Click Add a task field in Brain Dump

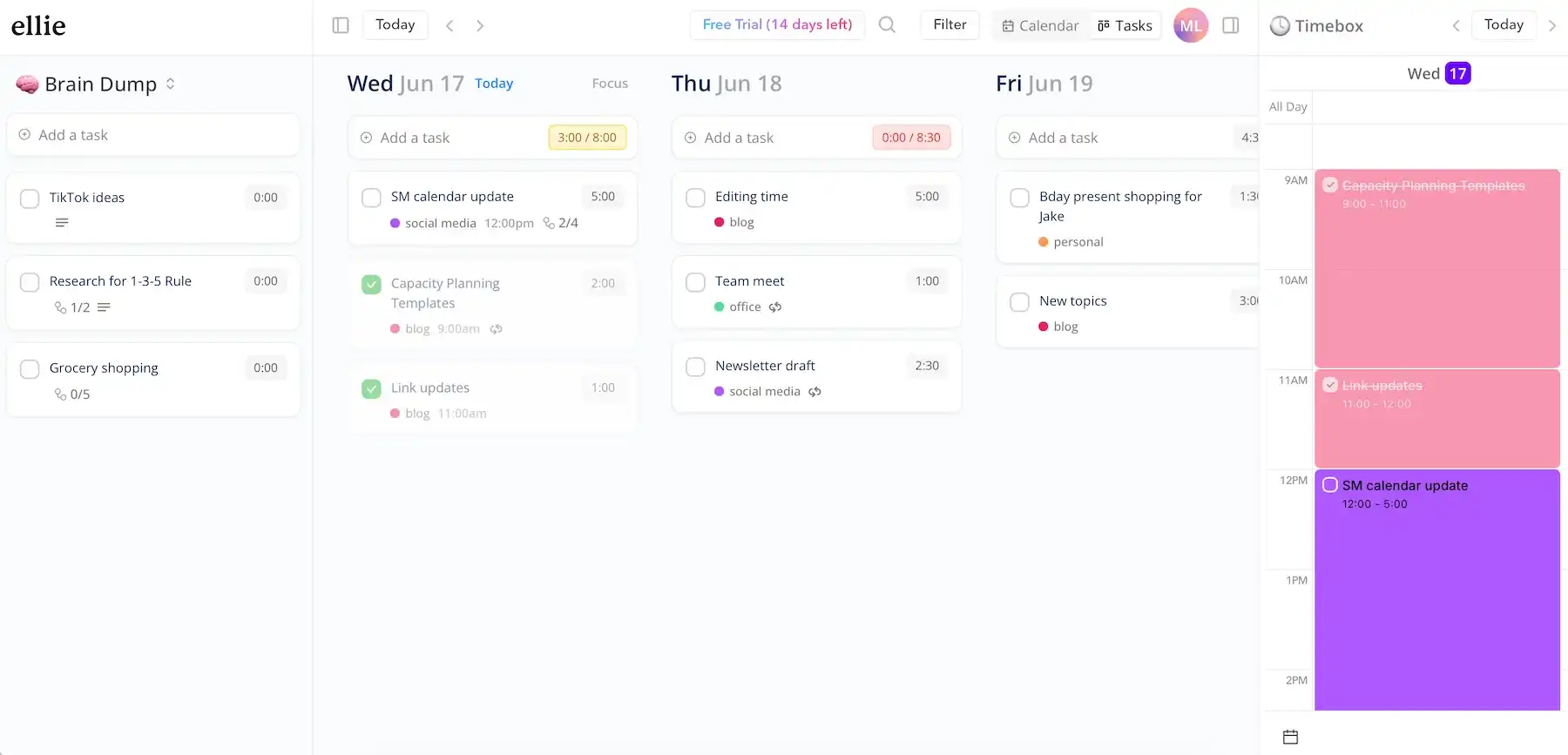pyautogui.click(x=153, y=135)
